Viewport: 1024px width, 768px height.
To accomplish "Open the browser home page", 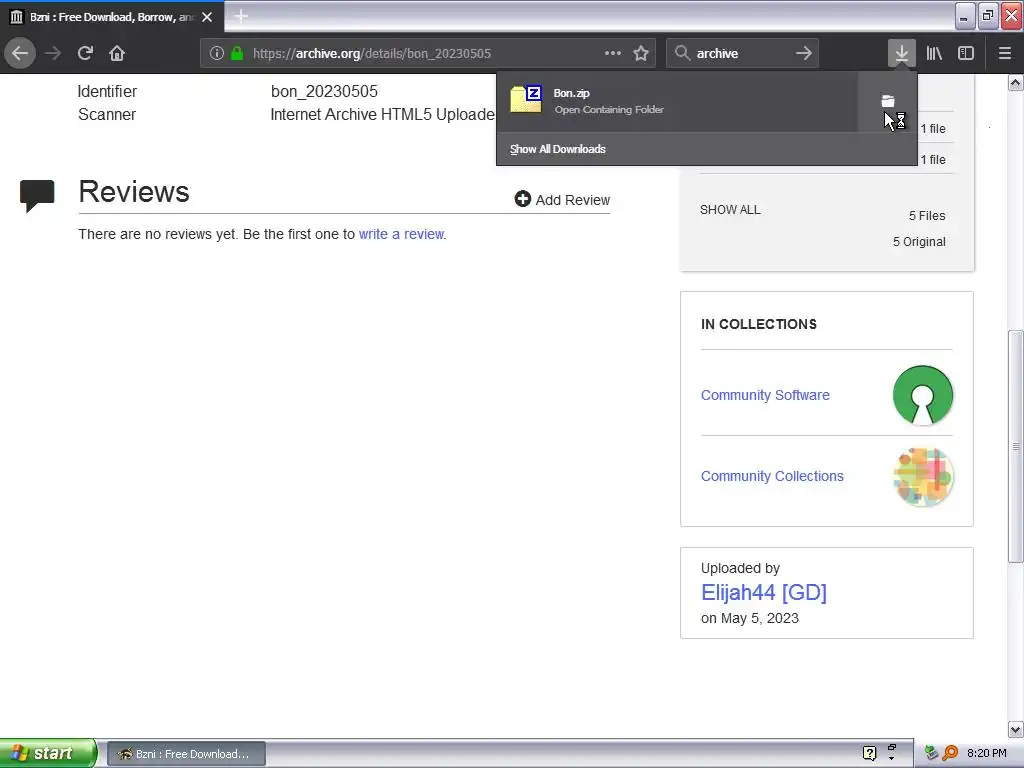I will click(117, 53).
